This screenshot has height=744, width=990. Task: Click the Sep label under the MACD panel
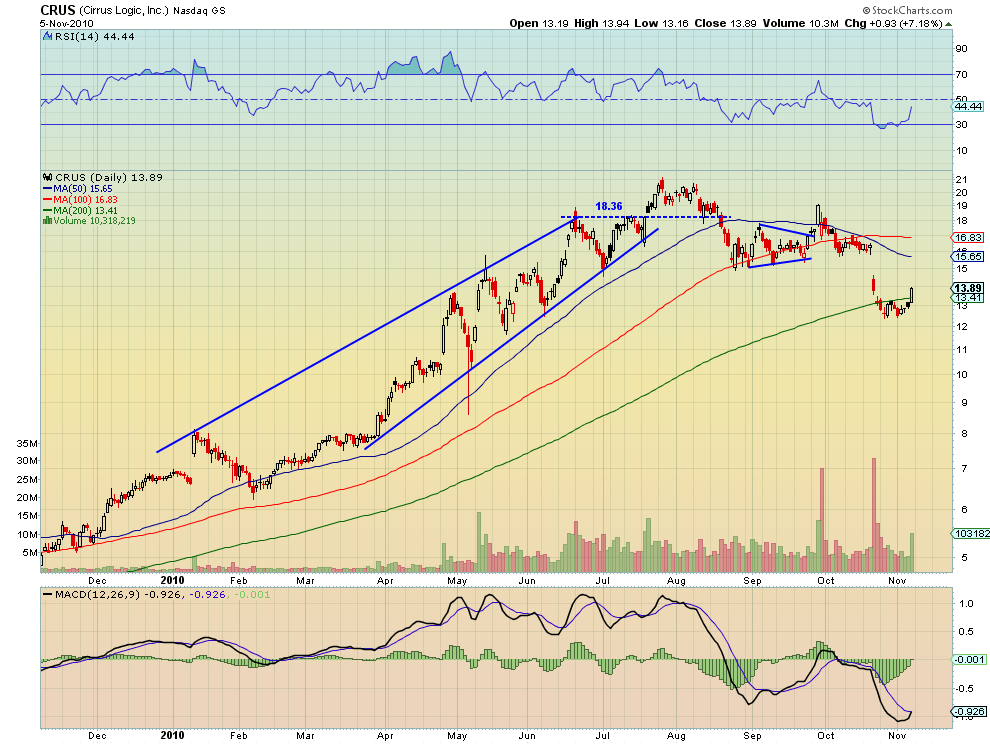coord(752,736)
